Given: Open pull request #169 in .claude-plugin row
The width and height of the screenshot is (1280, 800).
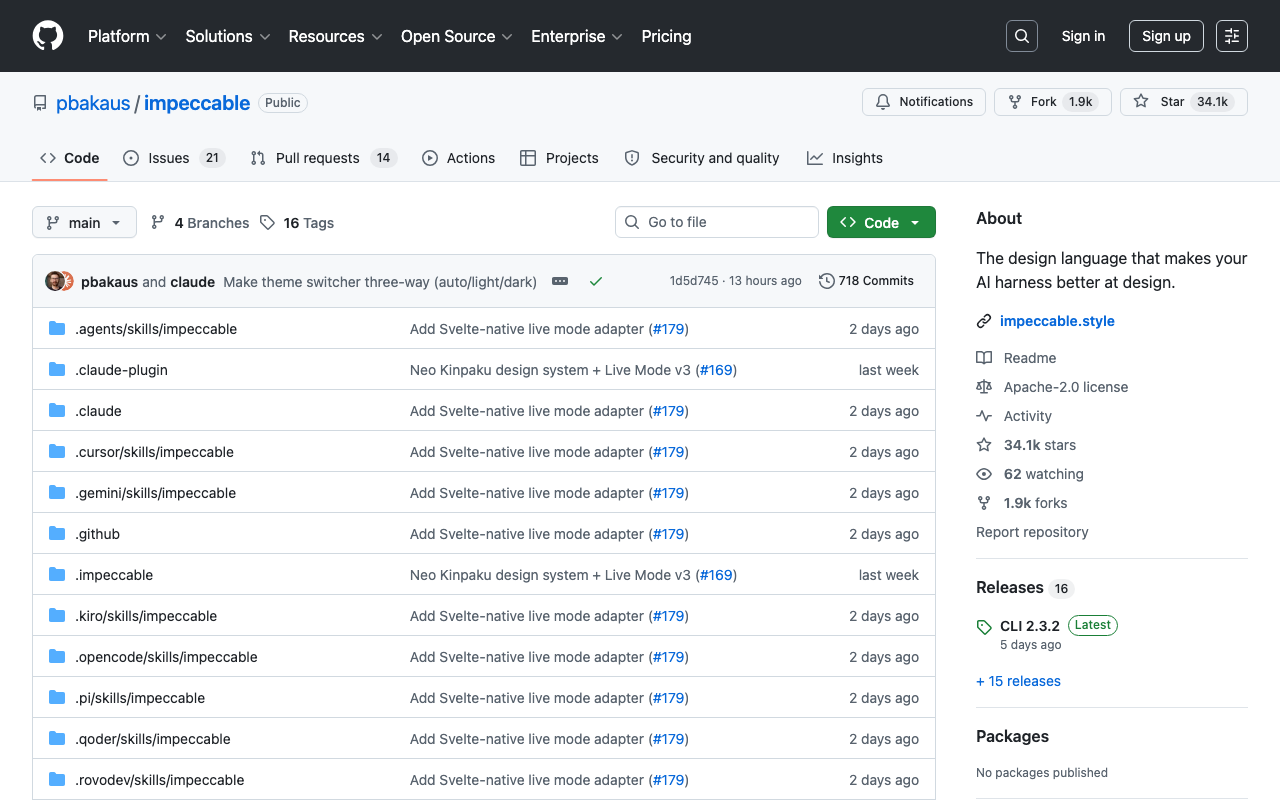Looking at the screenshot, I should coord(716,370).
